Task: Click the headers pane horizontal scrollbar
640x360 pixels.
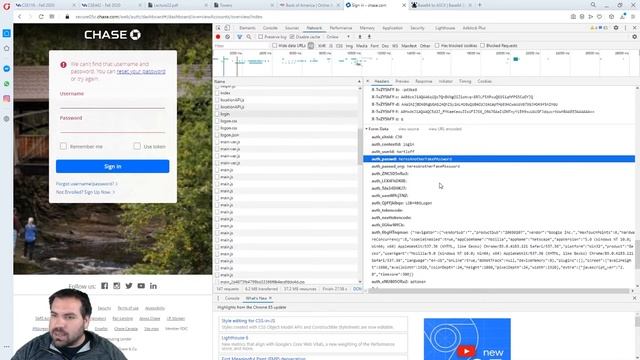Action: pos(498,291)
